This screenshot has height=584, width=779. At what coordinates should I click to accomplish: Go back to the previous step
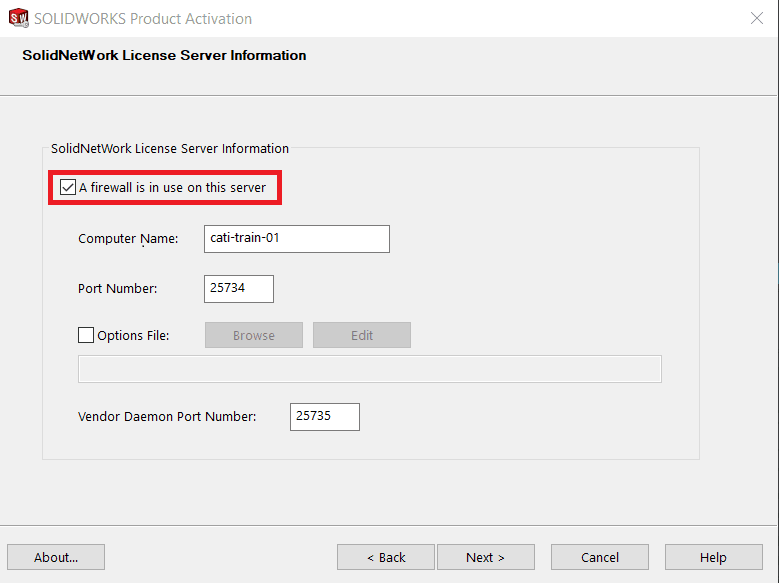pyautogui.click(x=386, y=557)
